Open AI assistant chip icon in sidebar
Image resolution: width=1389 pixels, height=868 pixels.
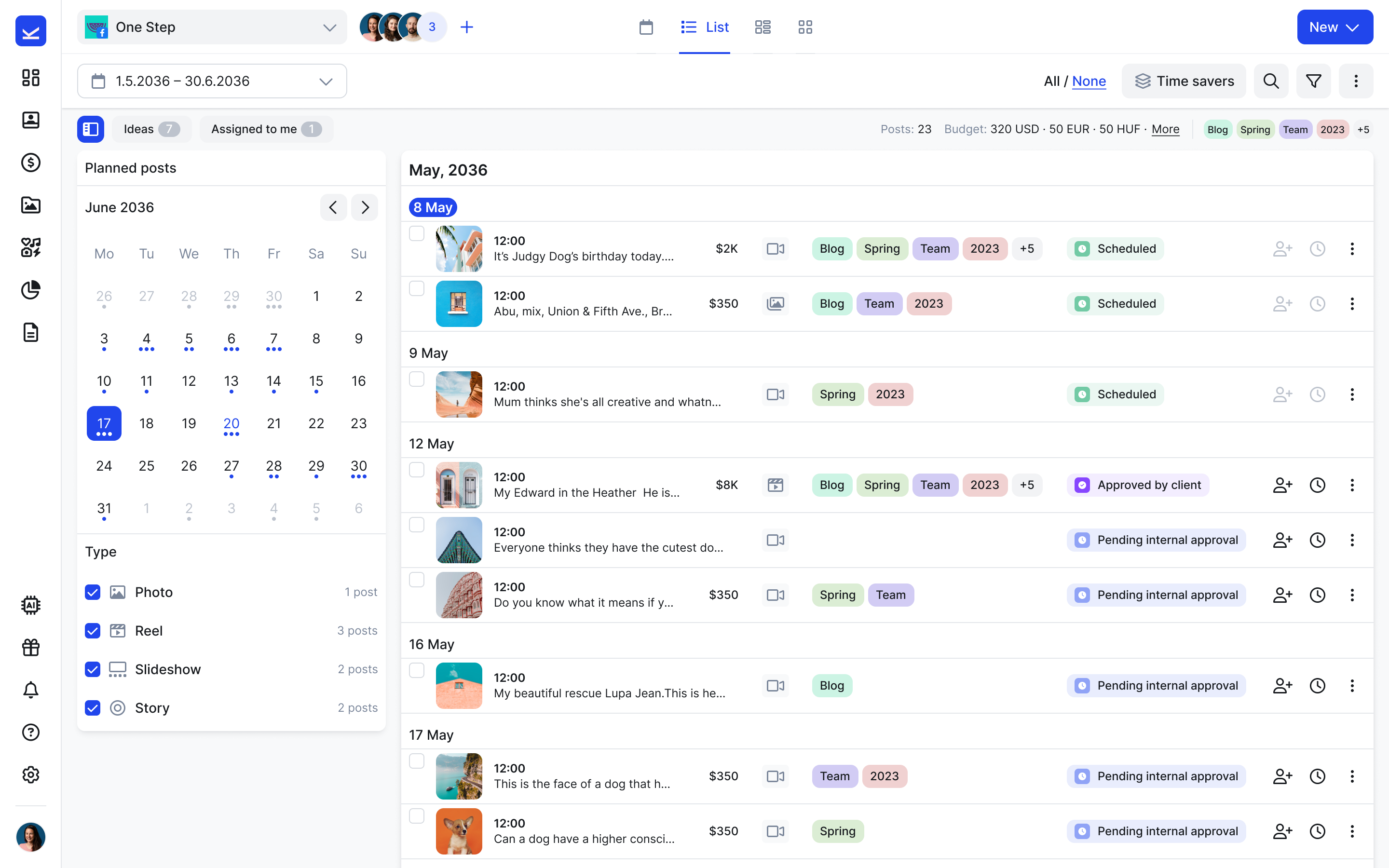click(x=30, y=605)
